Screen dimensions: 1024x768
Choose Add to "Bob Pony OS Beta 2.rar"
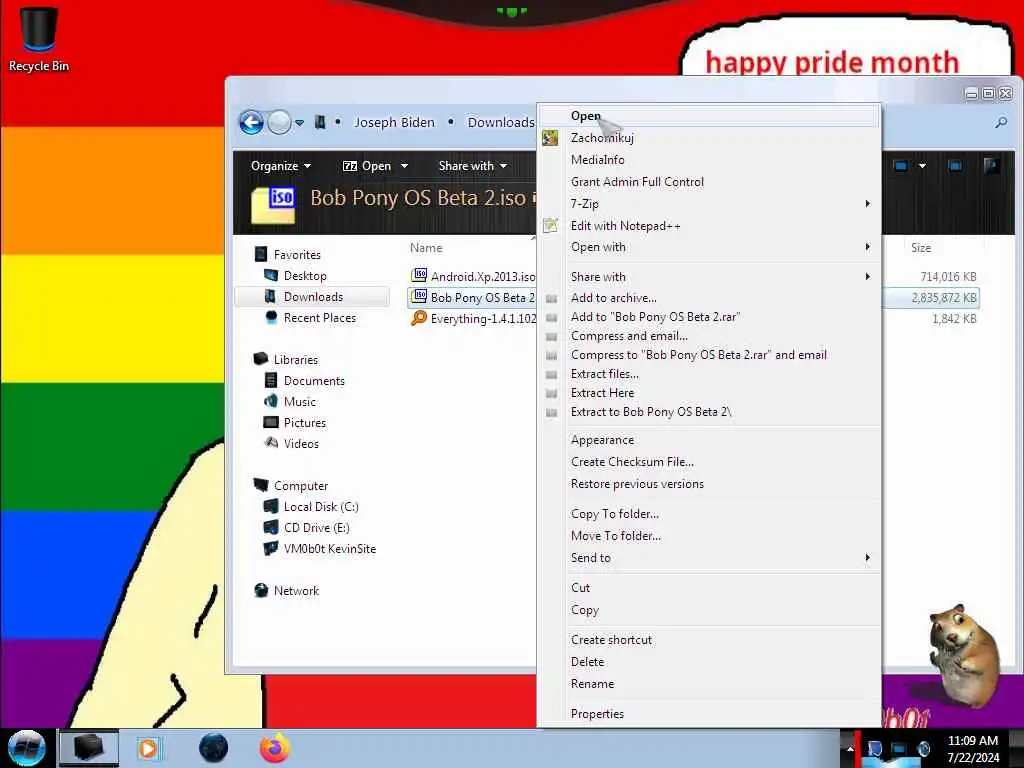(709, 317)
